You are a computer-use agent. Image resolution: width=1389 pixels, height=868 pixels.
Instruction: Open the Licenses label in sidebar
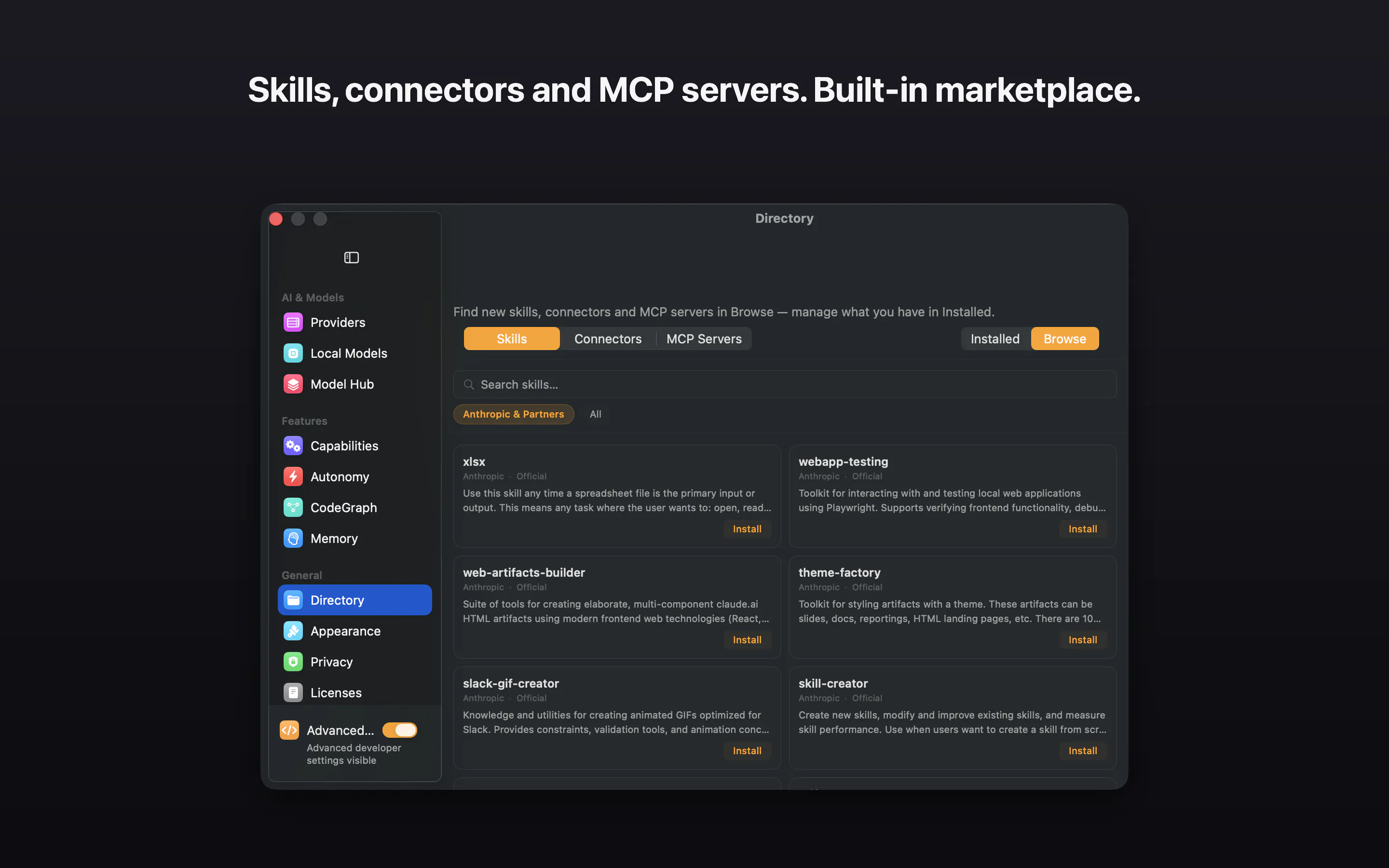[336, 693]
